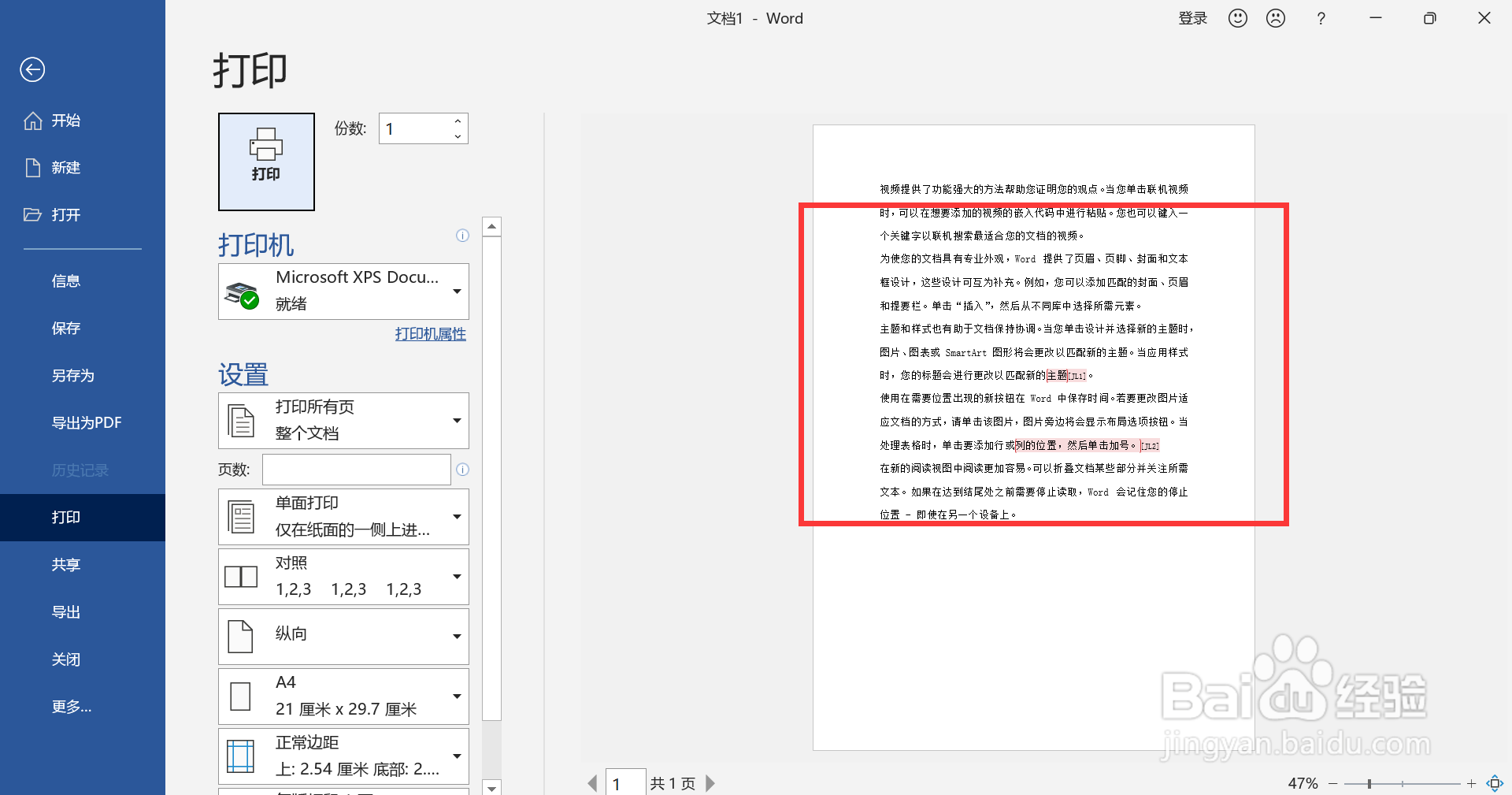Viewport: 1512px width, 795px height.
Task: Open the A4 paper size dropdown
Action: click(x=343, y=697)
